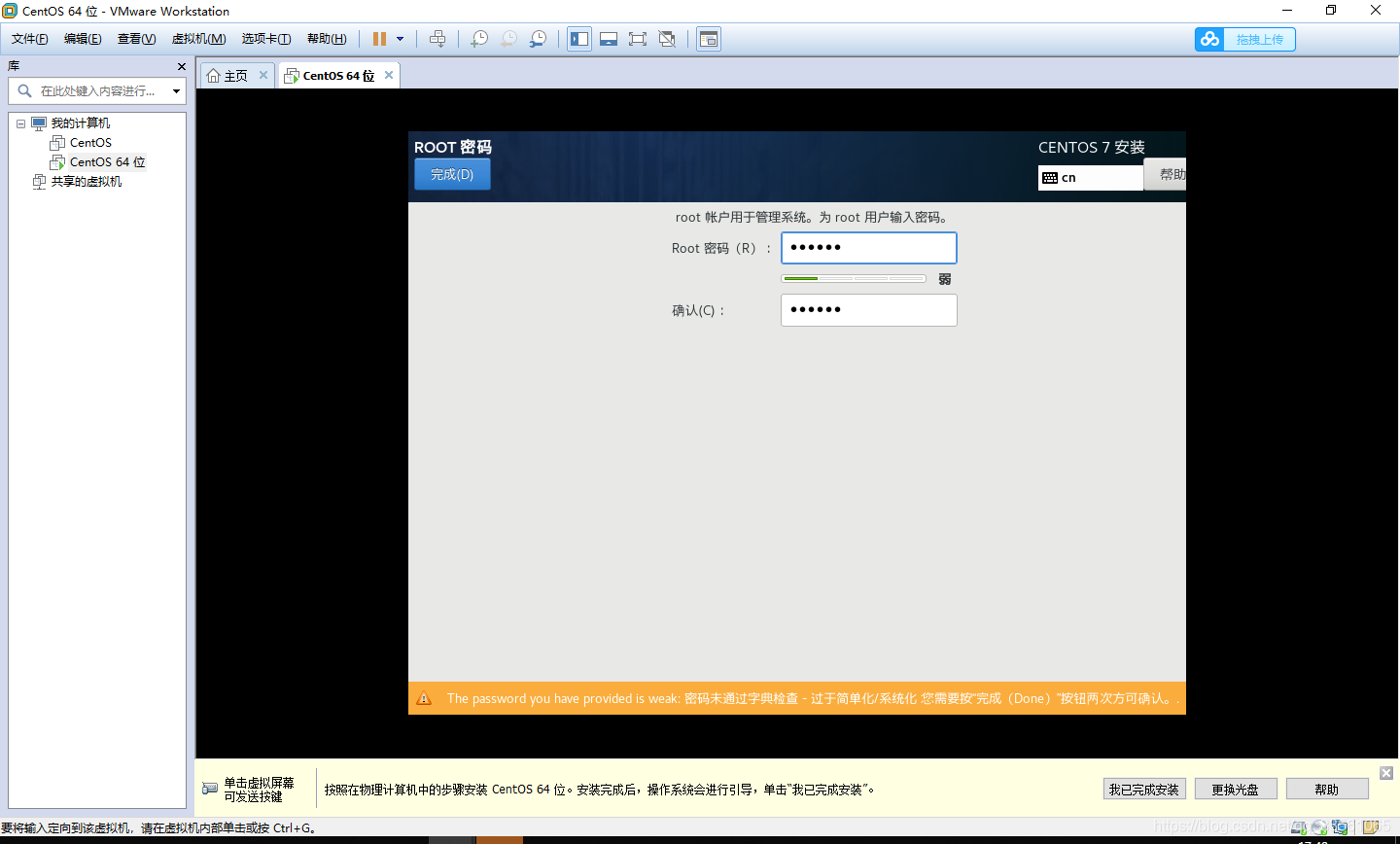Close the CentOS 64 位 tab

pos(389,75)
